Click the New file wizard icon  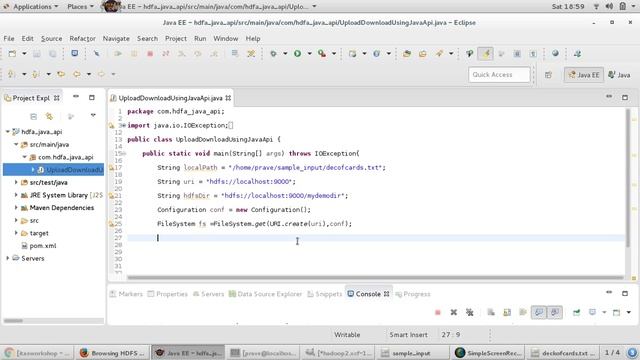(x=12, y=53)
